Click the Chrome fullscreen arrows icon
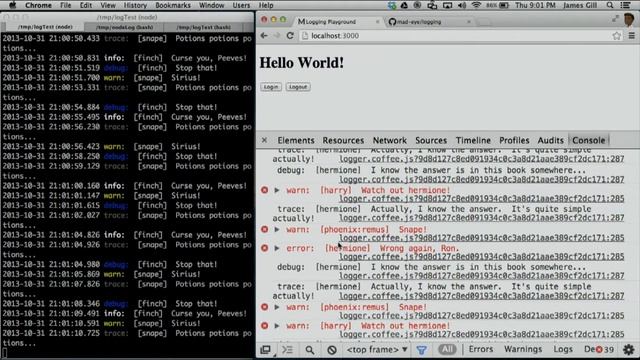640x360 pixels. 615,19
